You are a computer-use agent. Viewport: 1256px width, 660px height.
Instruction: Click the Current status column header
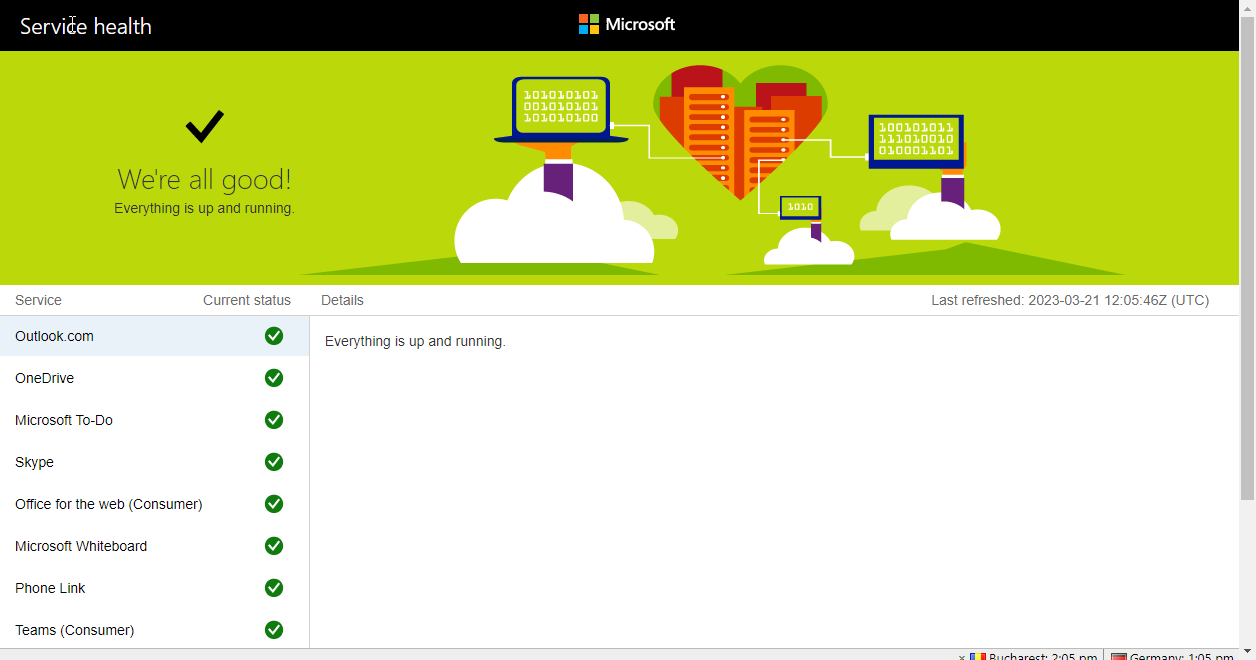(247, 300)
